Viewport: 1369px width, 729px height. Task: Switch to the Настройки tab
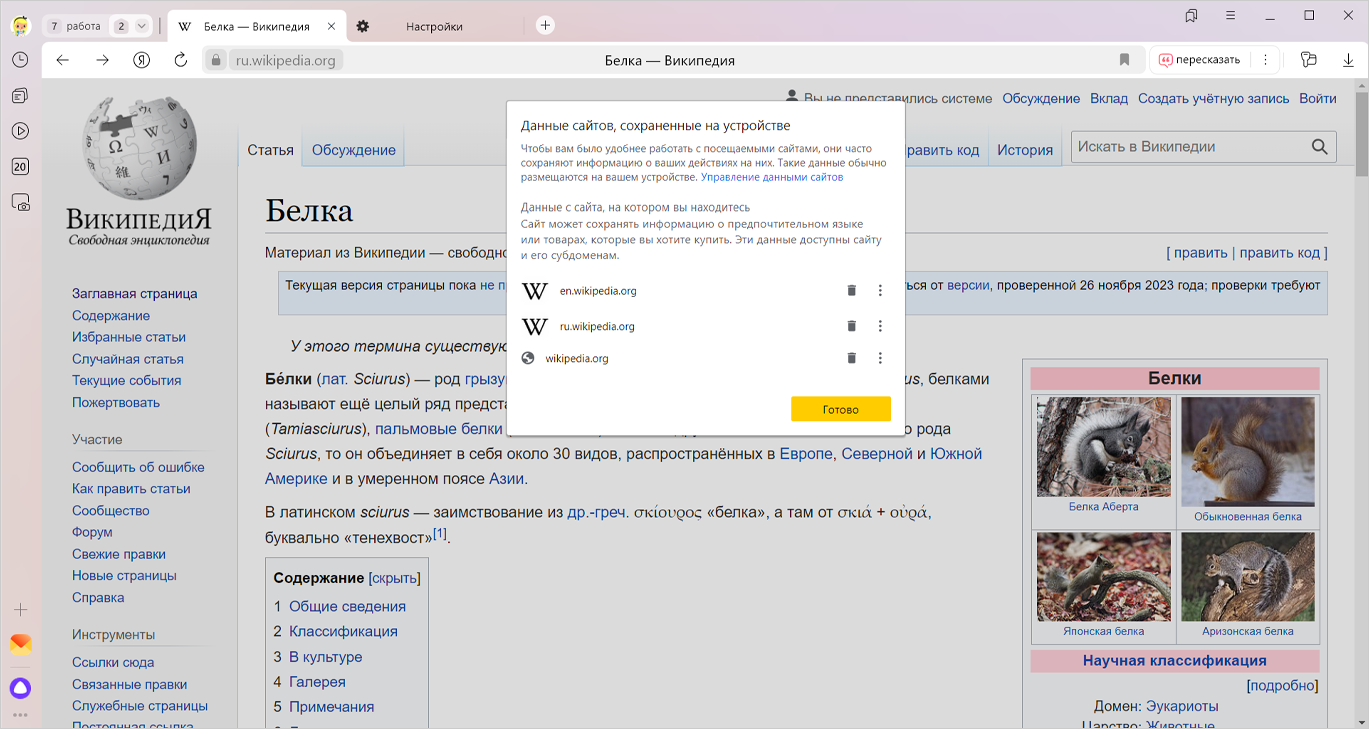[x=434, y=27]
